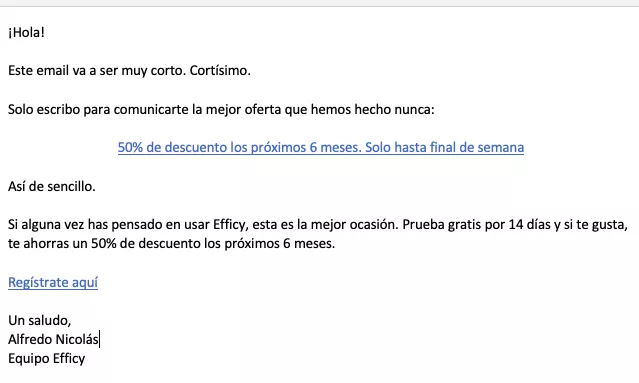Open the 50% de descuento offer link

point(321,147)
